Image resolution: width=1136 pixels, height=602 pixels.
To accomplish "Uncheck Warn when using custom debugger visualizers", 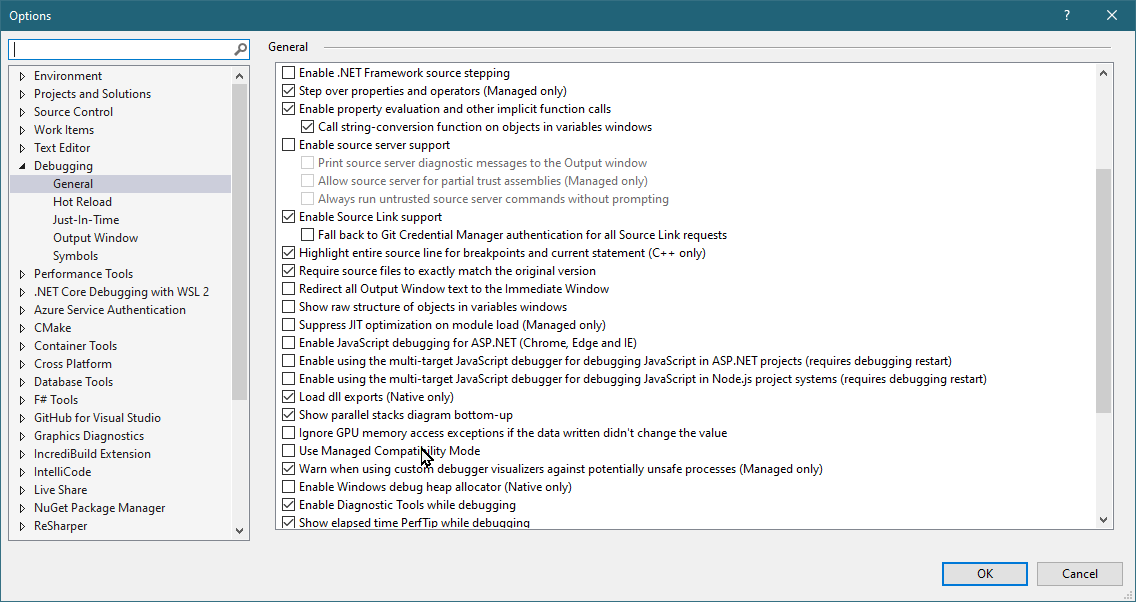I will click(x=288, y=469).
